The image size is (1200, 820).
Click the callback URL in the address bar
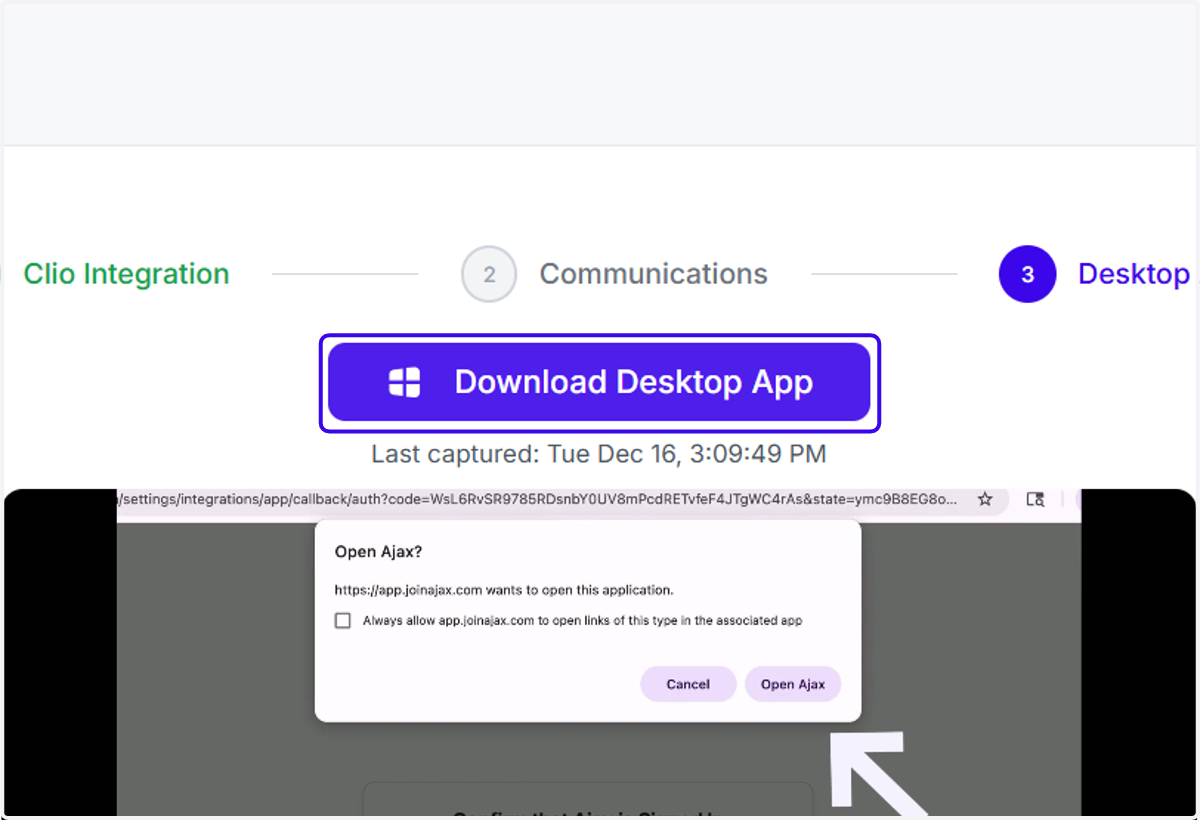click(538, 498)
